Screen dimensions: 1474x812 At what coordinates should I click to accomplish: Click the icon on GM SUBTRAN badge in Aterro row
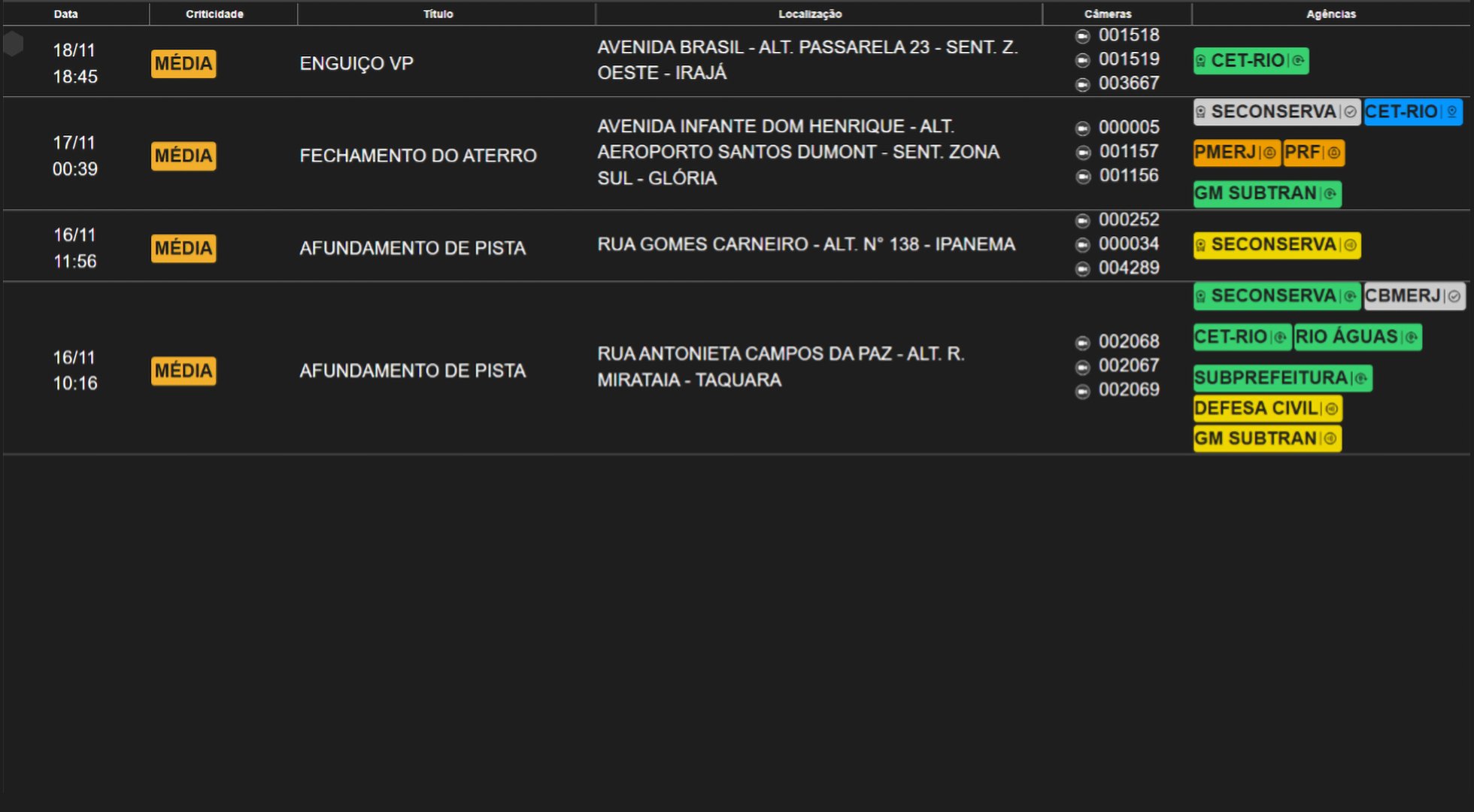(1330, 194)
